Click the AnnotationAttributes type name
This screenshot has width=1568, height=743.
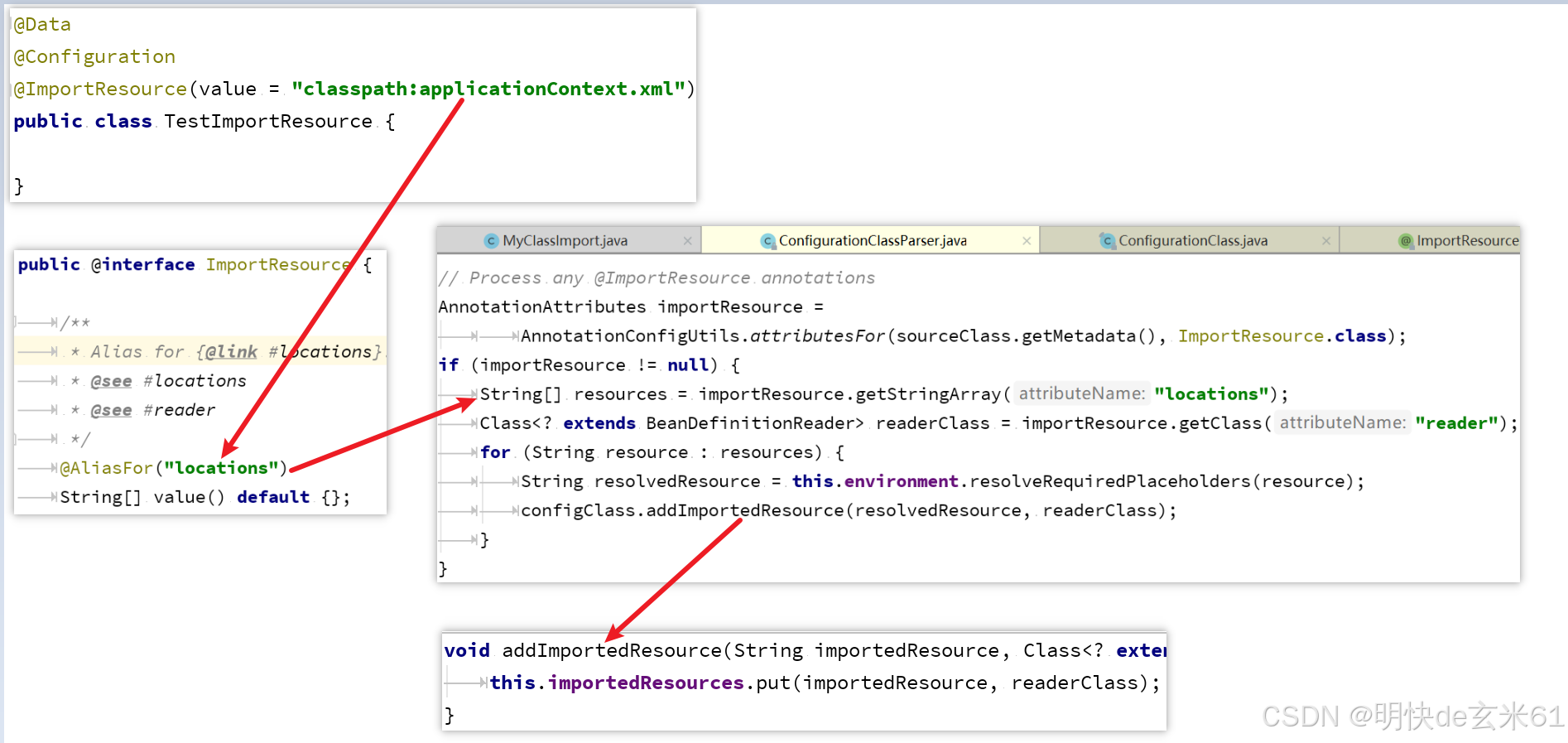[x=542, y=306]
